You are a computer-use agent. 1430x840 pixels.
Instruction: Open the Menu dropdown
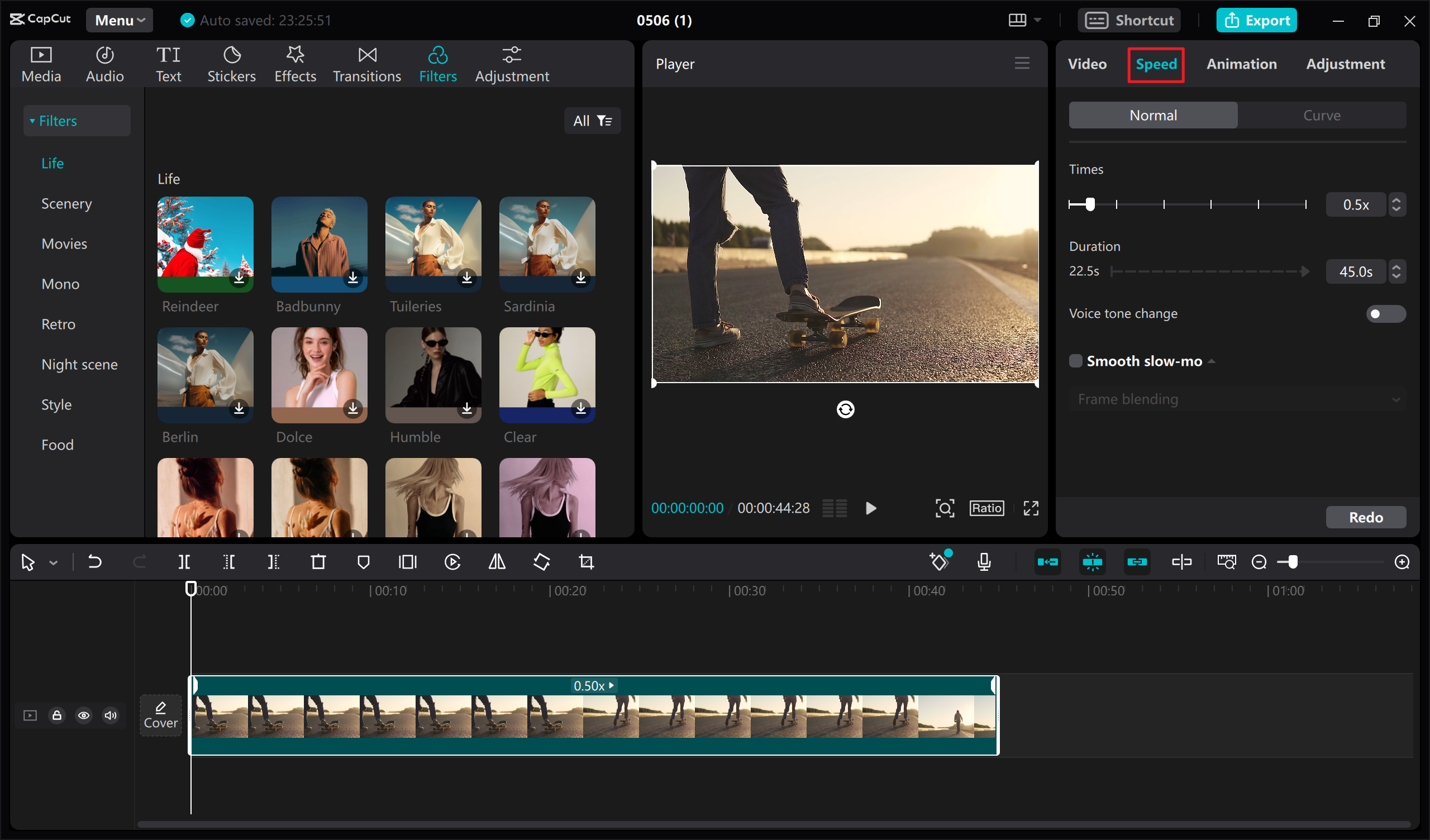click(120, 21)
